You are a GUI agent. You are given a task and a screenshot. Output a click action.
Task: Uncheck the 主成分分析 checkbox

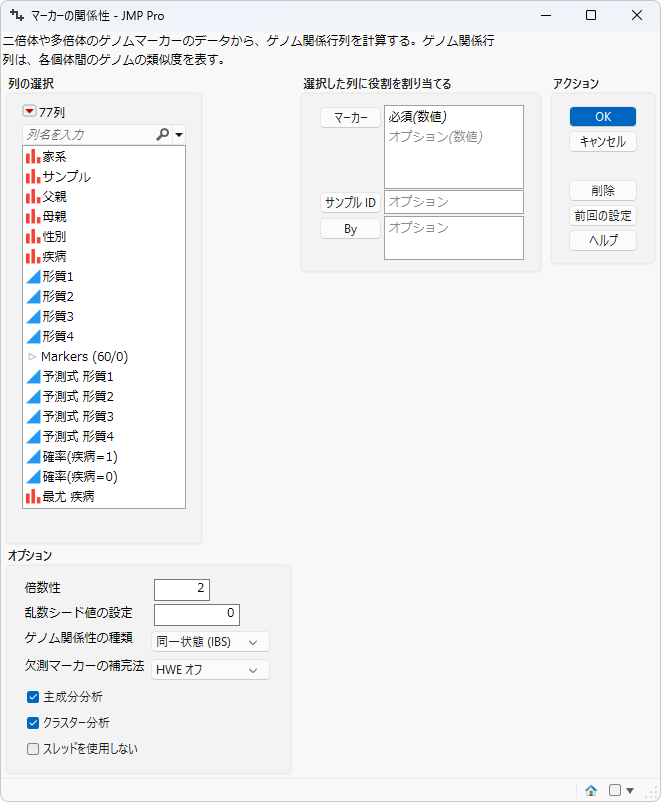pyautogui.click(x=33, y=697)
